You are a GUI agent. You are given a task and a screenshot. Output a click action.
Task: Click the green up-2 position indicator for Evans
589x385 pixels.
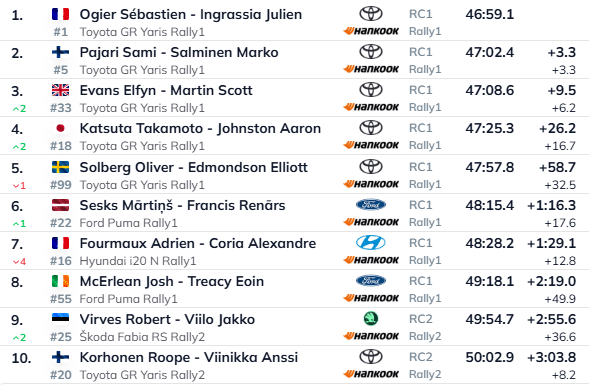click(19, 109)
